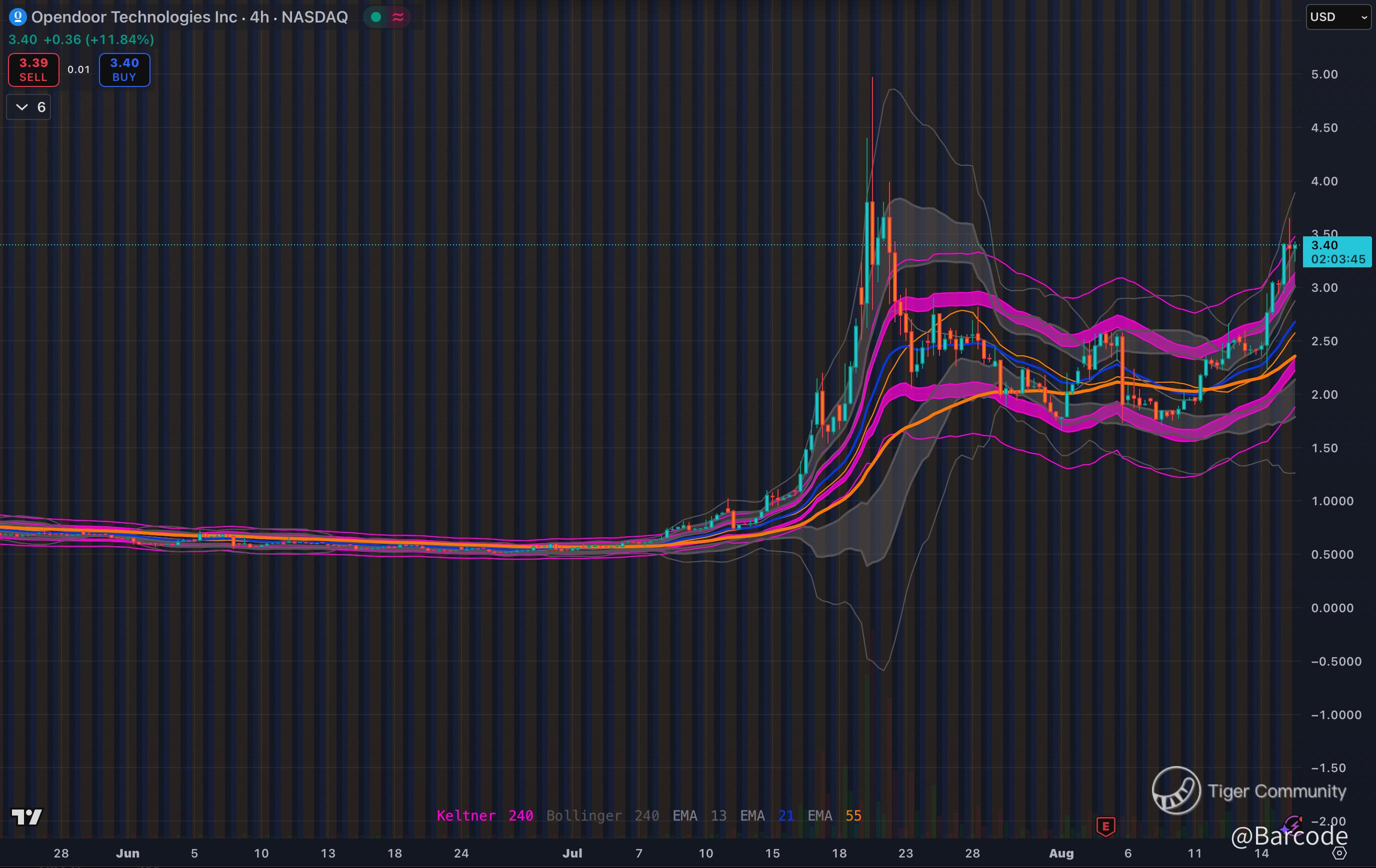Expand the collapsed indicators legend showing 6
This screenshot has height=868, width=1376.
[28, 107]
